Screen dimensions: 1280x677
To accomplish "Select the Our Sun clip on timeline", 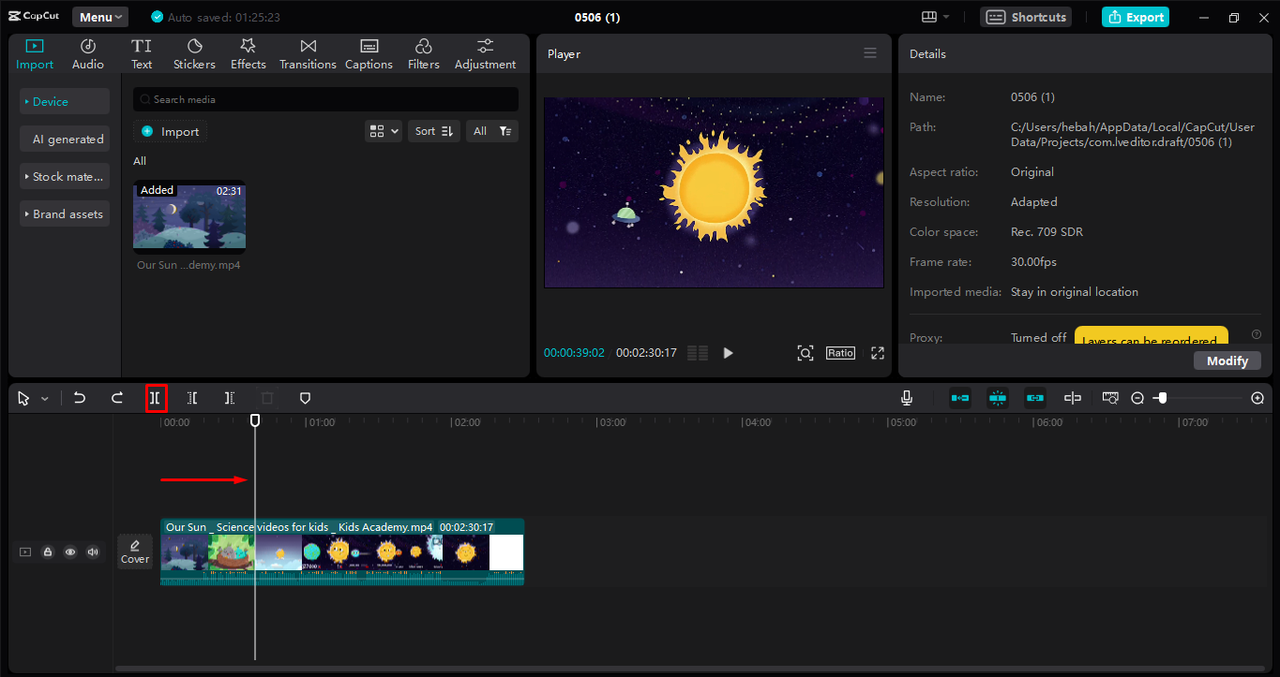I will point(342,551).
